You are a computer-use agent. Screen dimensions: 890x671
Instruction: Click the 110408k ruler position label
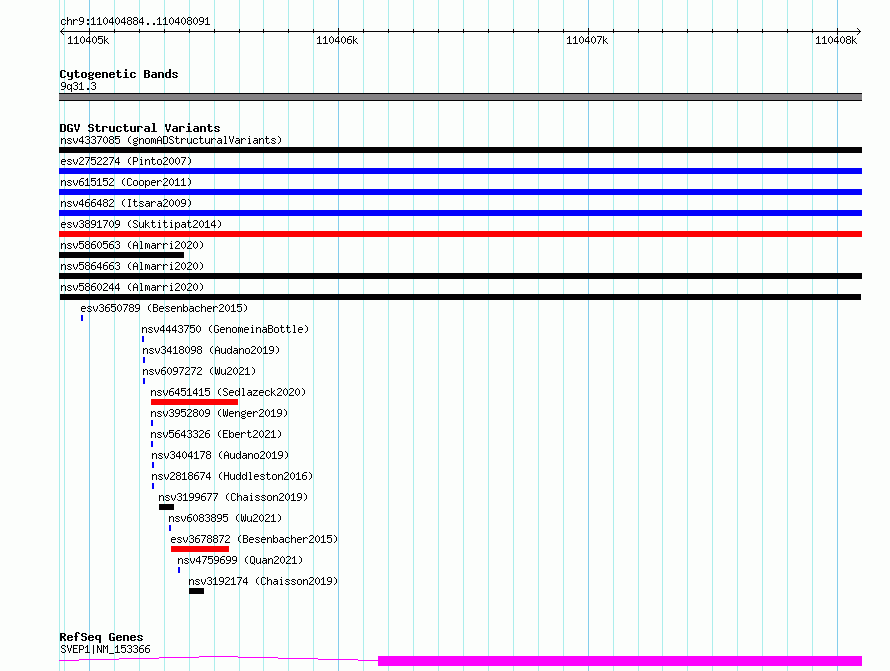(x=836, y=40)
